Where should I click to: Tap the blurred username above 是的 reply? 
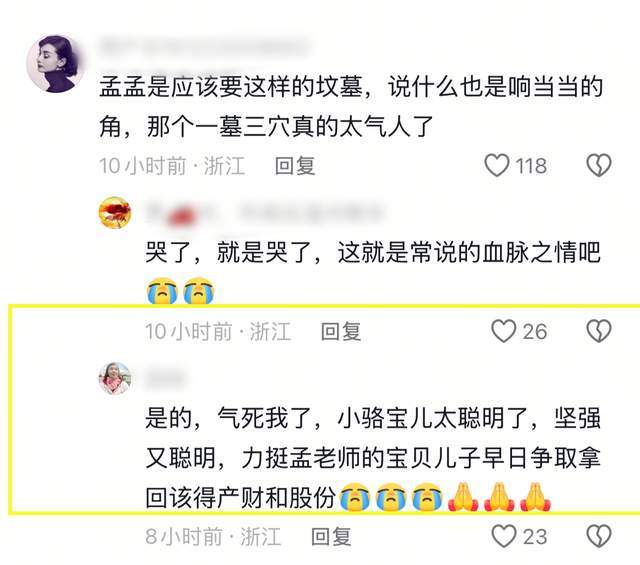click(x=165, y=378)
